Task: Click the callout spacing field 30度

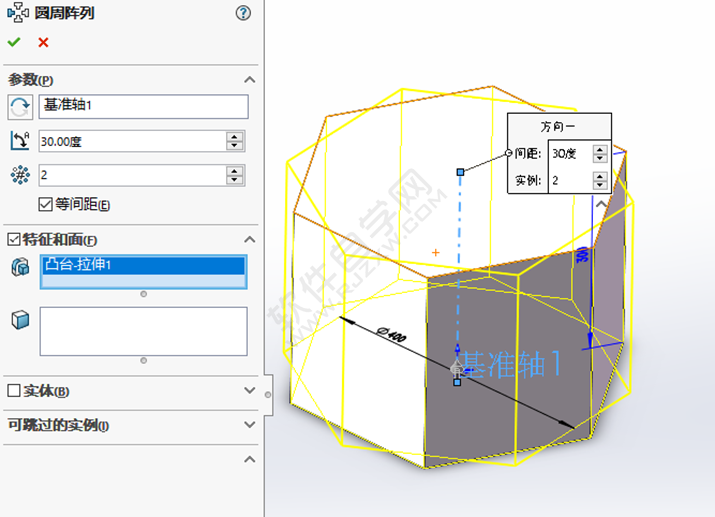Action: [x=571, y=154]
